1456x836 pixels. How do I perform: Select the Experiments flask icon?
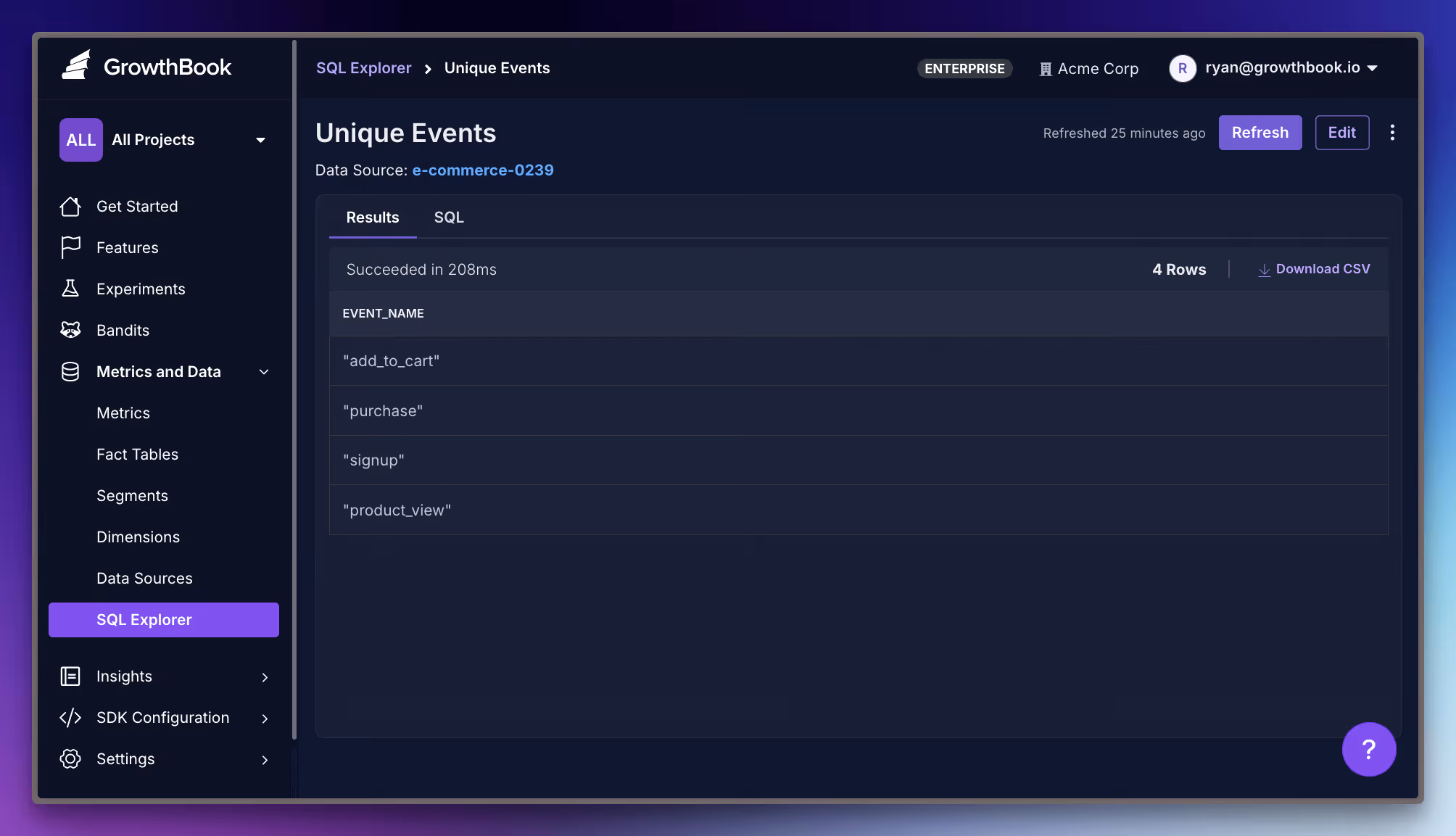(71, 289)
